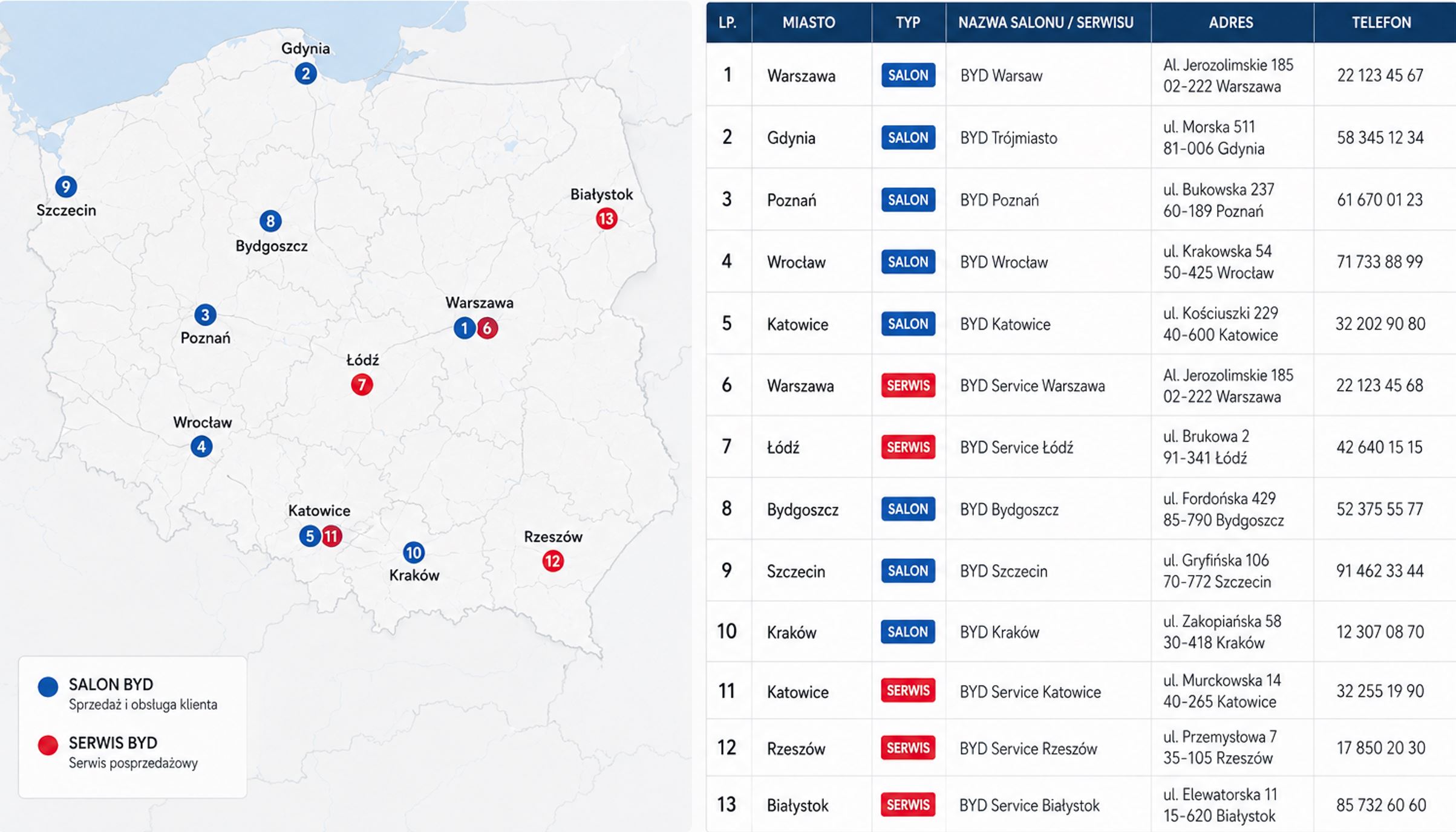Click phone number 12 307 08 70
The image size is (1456, 832).
click(1380, 632)
